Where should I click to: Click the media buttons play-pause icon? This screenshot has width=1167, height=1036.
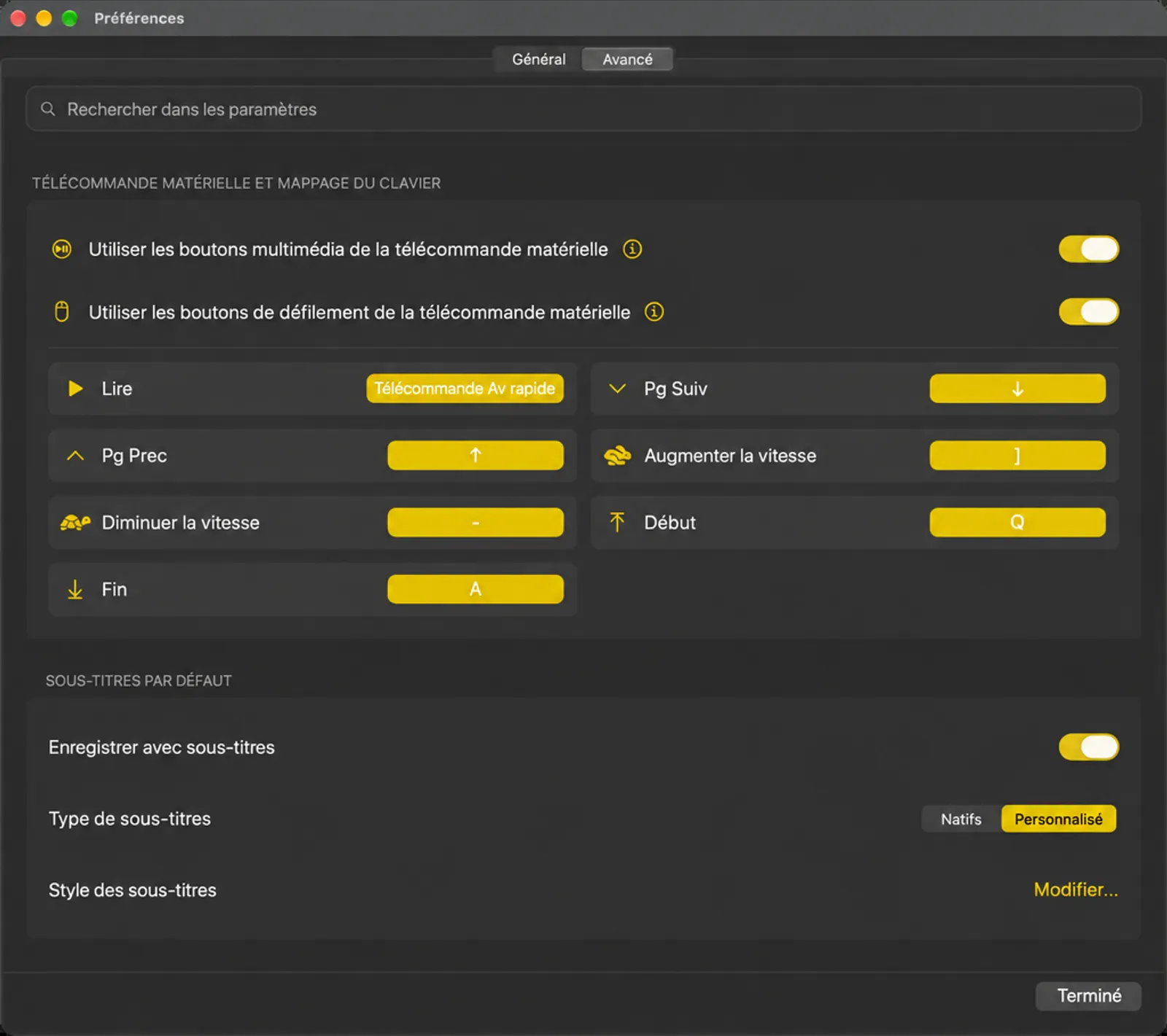(x=62, y=249)
